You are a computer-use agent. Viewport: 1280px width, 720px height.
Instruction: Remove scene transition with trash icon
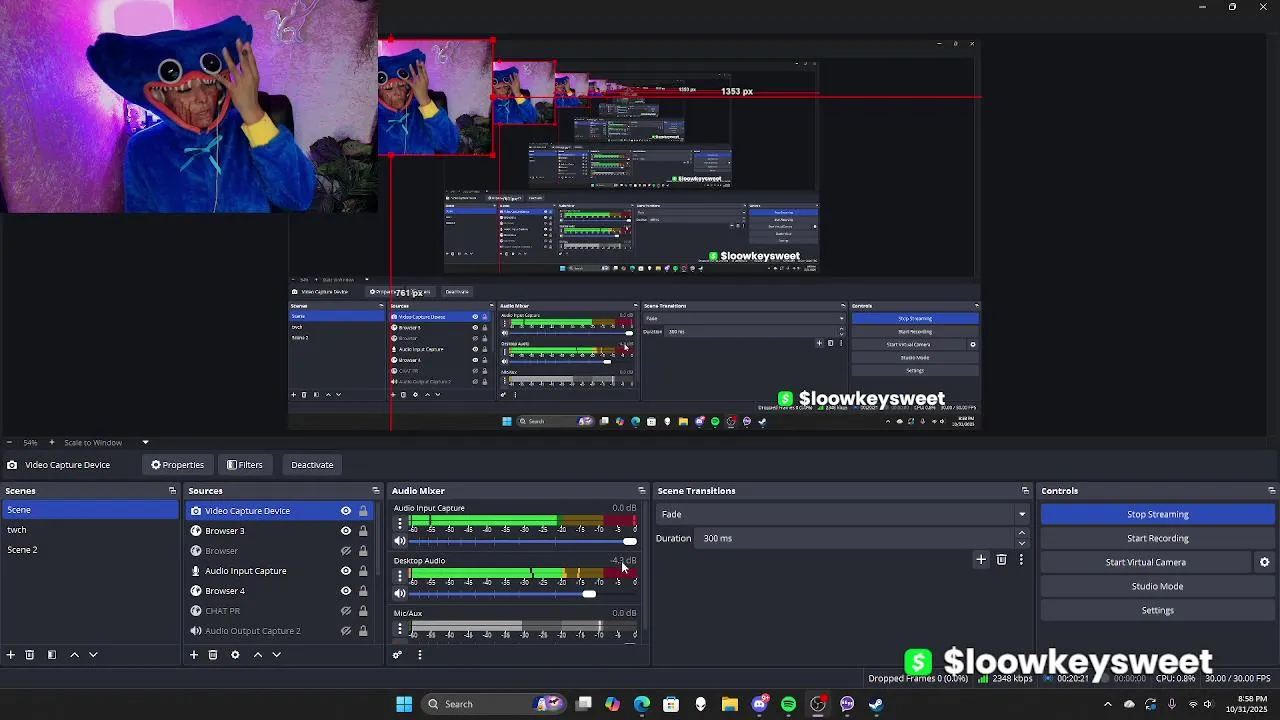click(1001, 560)
